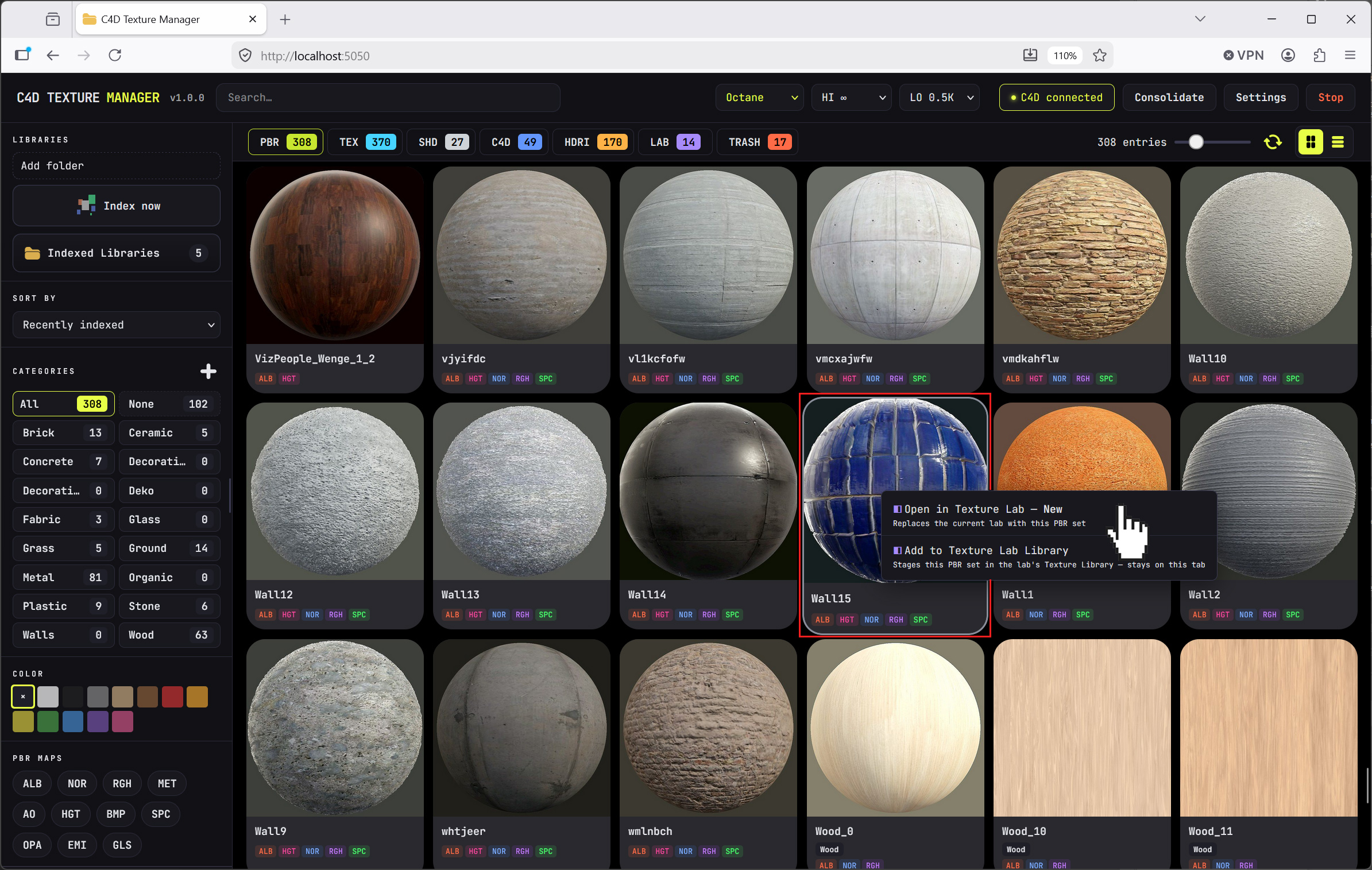
Task: Switch to the PBR tab
Action: tap(285, 142)
